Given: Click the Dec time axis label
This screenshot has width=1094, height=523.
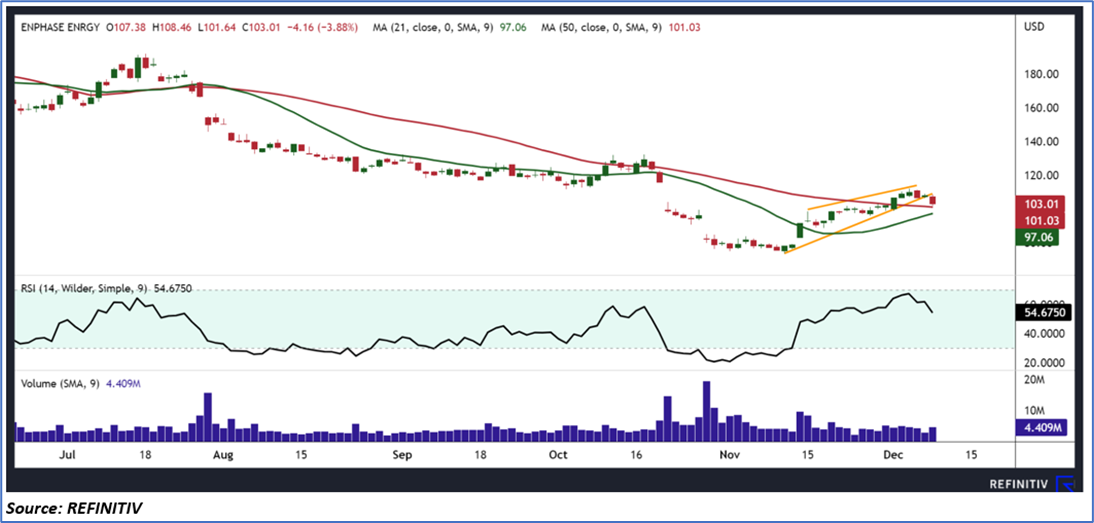Looking at the screenshot, I should 895,455.
